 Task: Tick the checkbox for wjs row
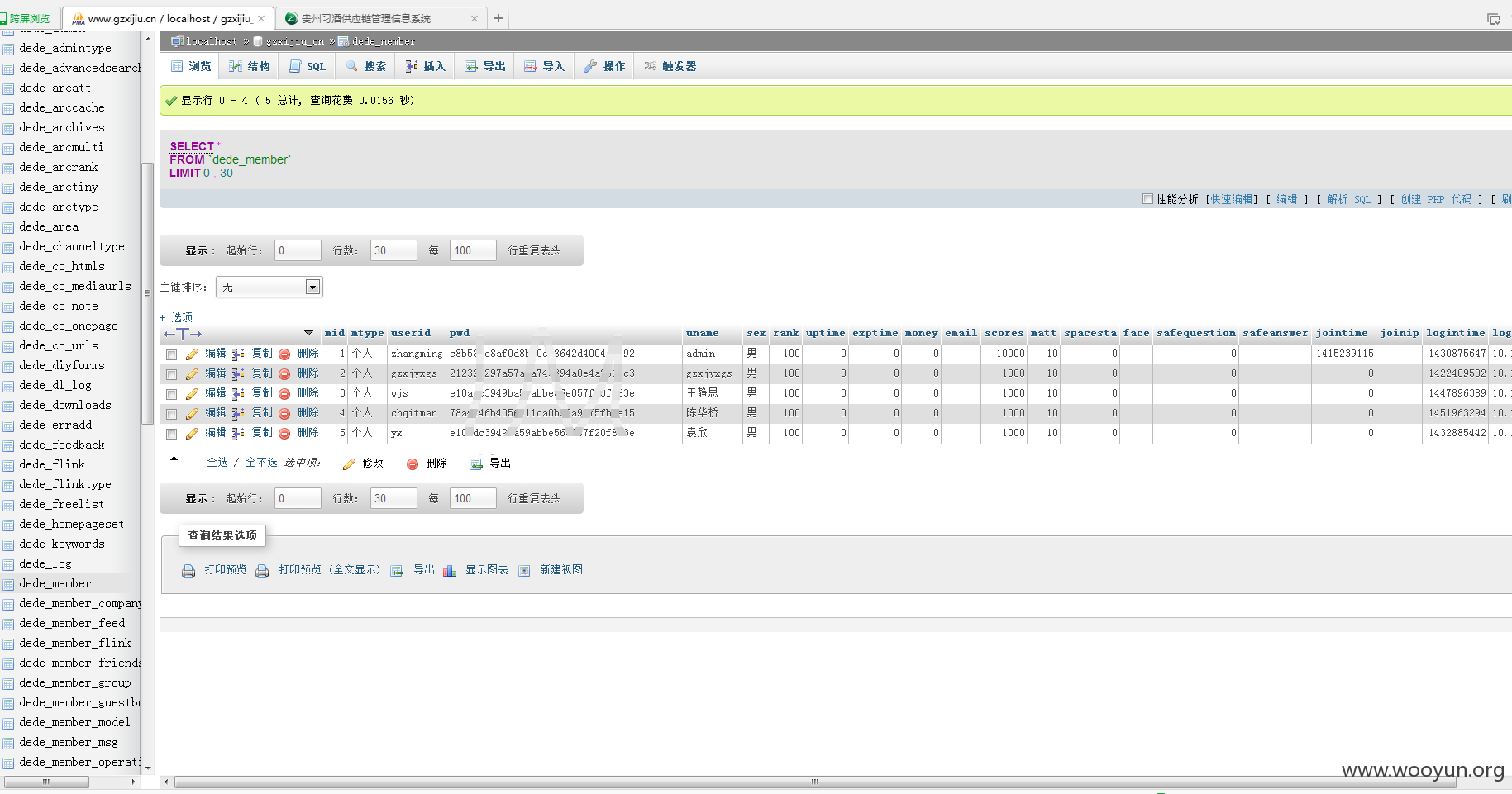point(171,394)
